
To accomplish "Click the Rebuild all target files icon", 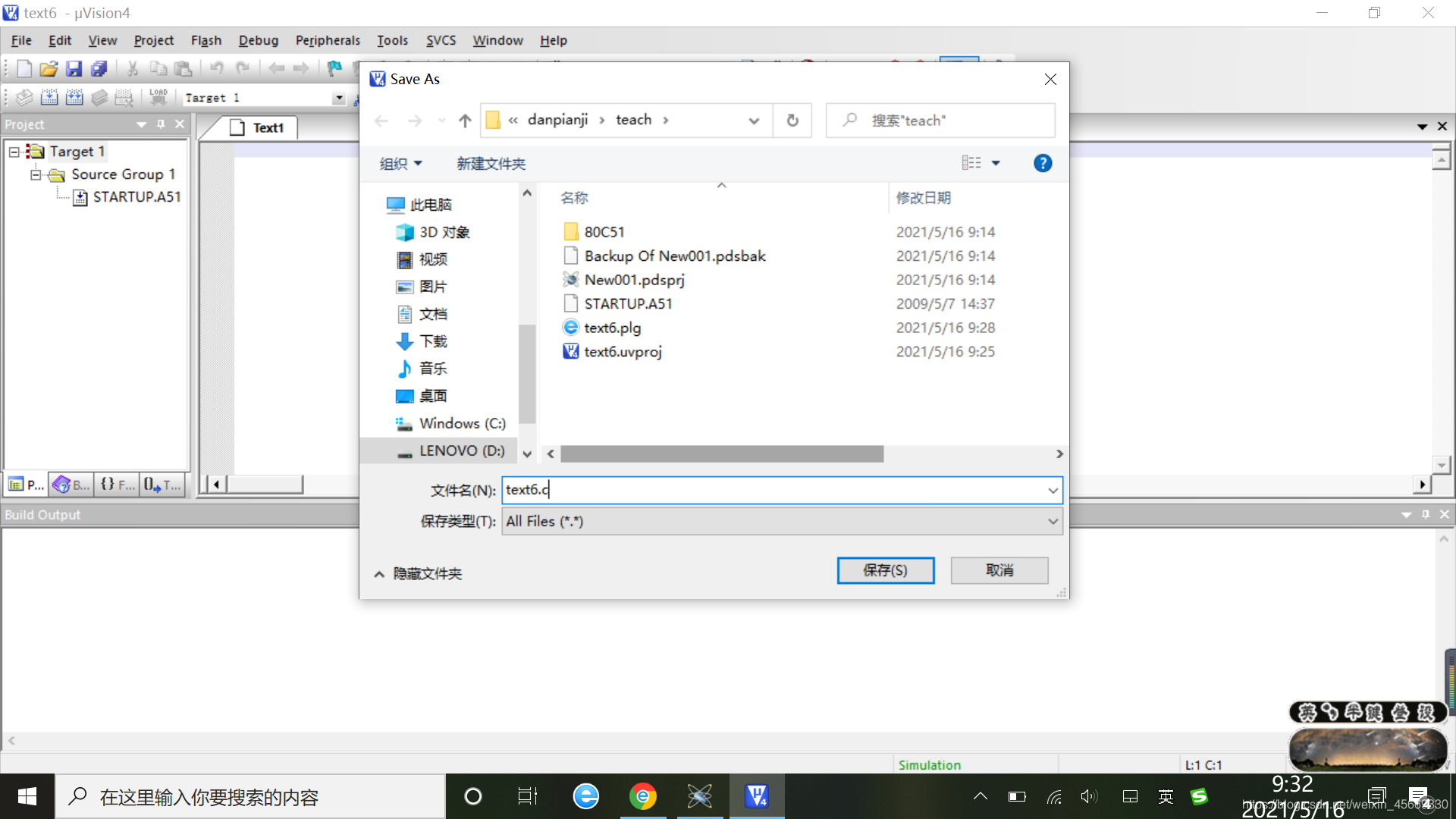I will pos(74,98).
